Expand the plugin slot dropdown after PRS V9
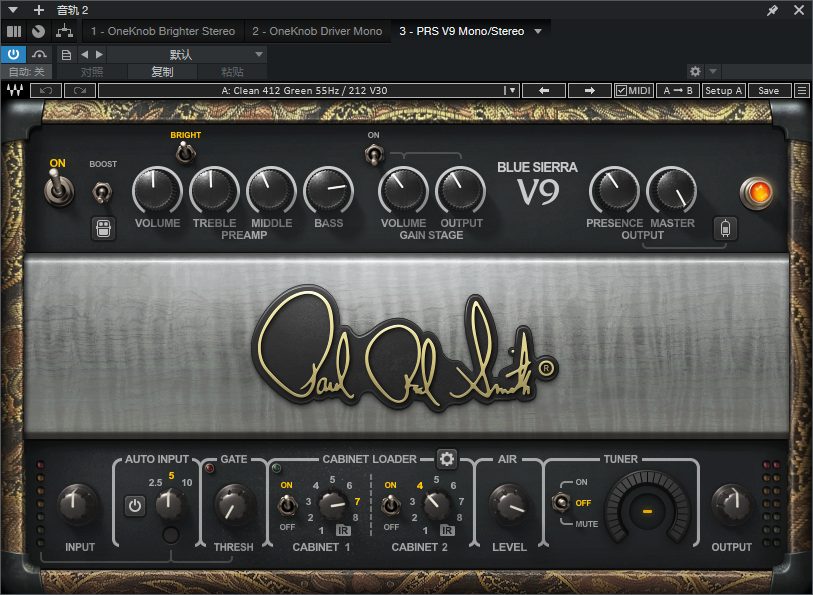This screenshot has height=595, width=813. point(538,31)
